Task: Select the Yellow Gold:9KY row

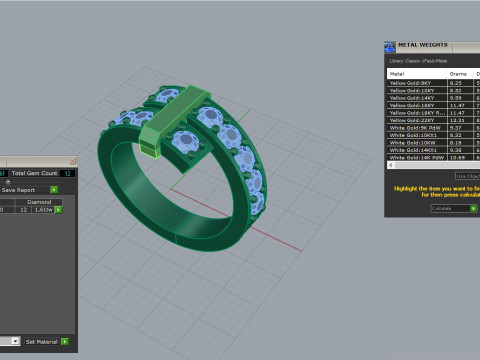Action: click(x=433, y=83)
